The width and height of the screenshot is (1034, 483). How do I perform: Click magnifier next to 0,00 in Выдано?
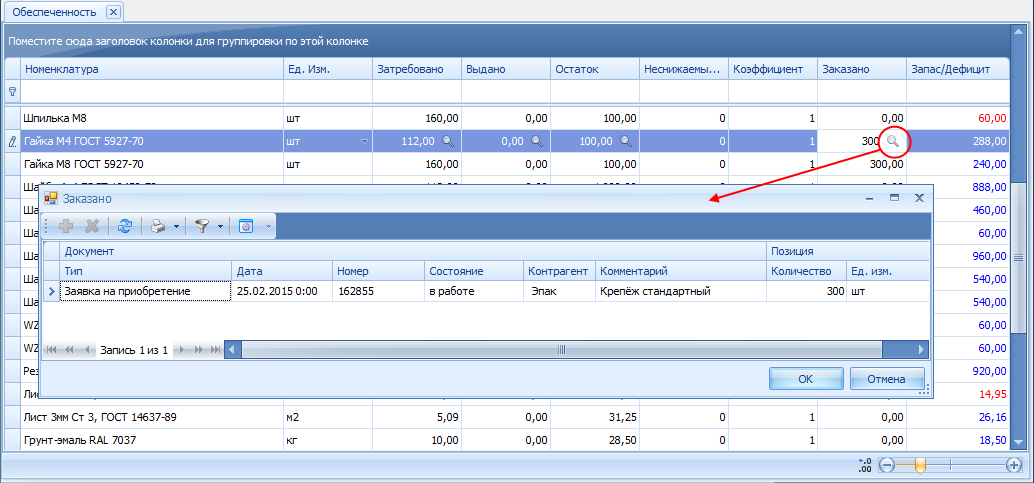(x=537, y=141)
